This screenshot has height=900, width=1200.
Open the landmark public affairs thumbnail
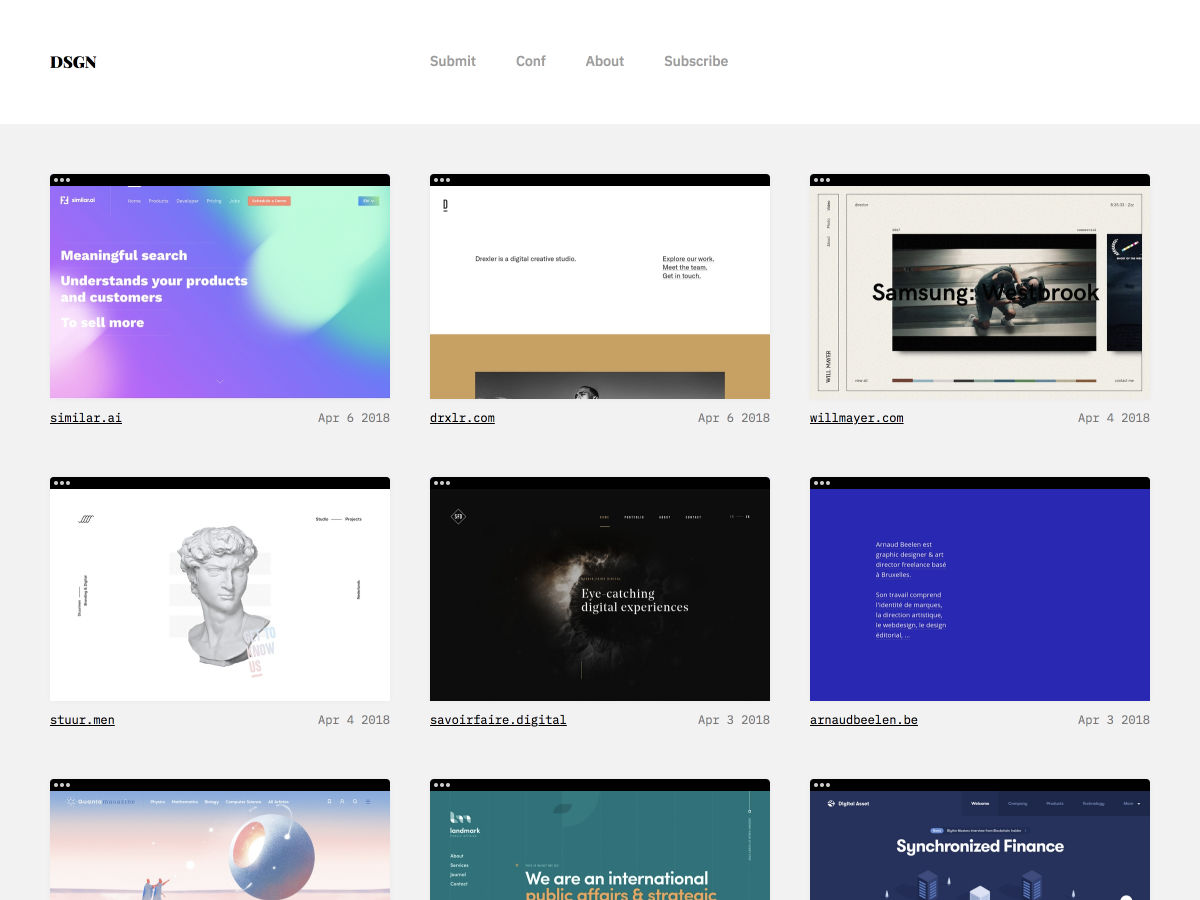pos(600,839)
